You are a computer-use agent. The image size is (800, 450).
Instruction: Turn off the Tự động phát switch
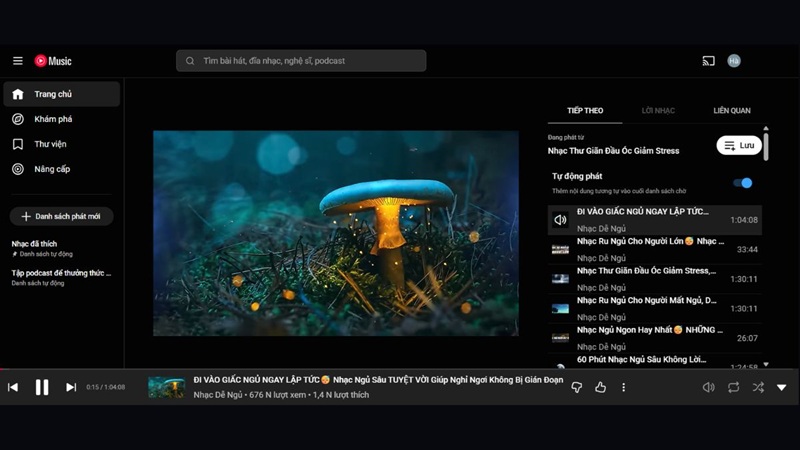pos(743,183)
